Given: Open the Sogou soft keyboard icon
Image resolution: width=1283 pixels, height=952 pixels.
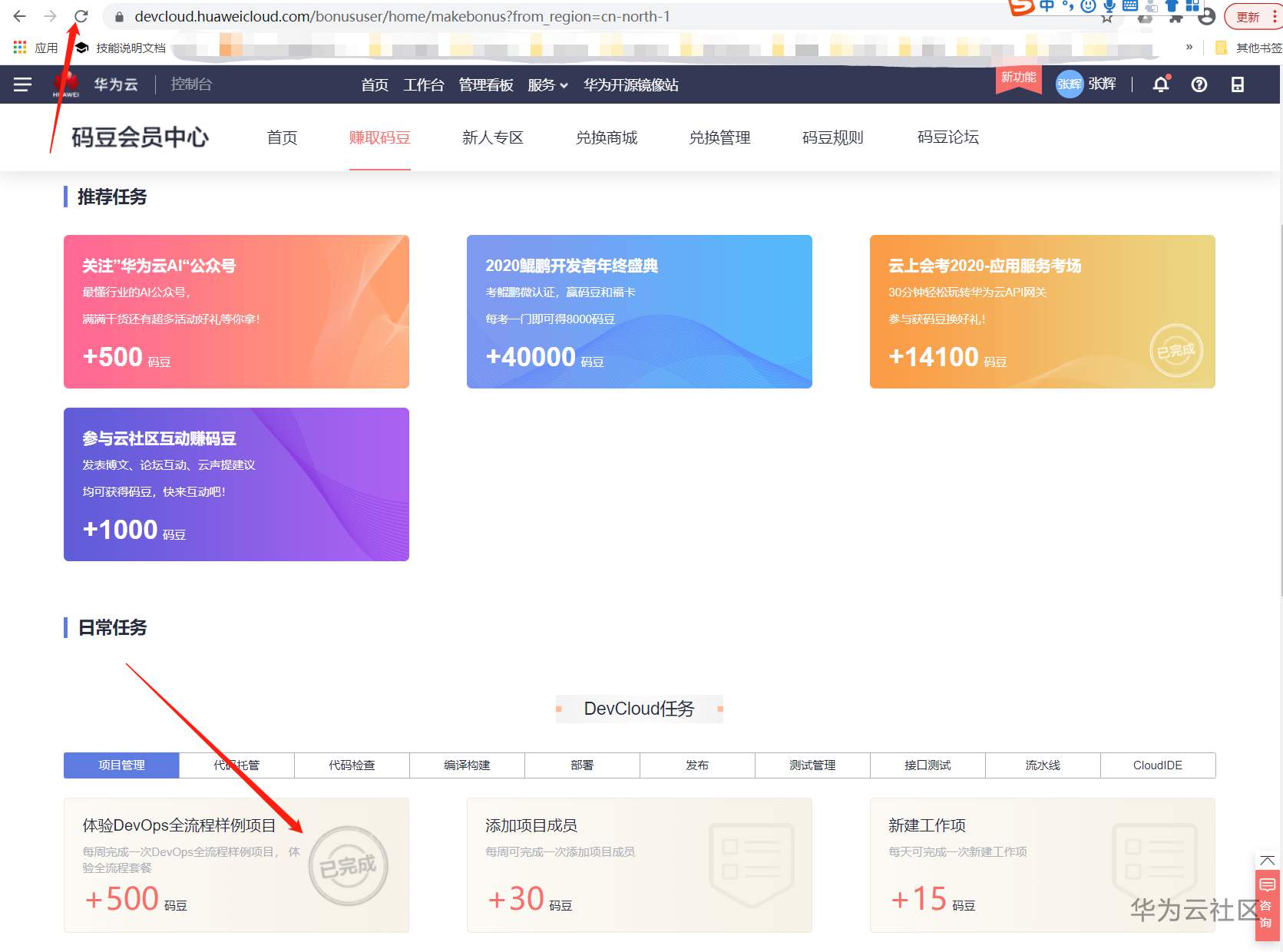Looking at the screenshot, I should click(x=1130, y=5).
